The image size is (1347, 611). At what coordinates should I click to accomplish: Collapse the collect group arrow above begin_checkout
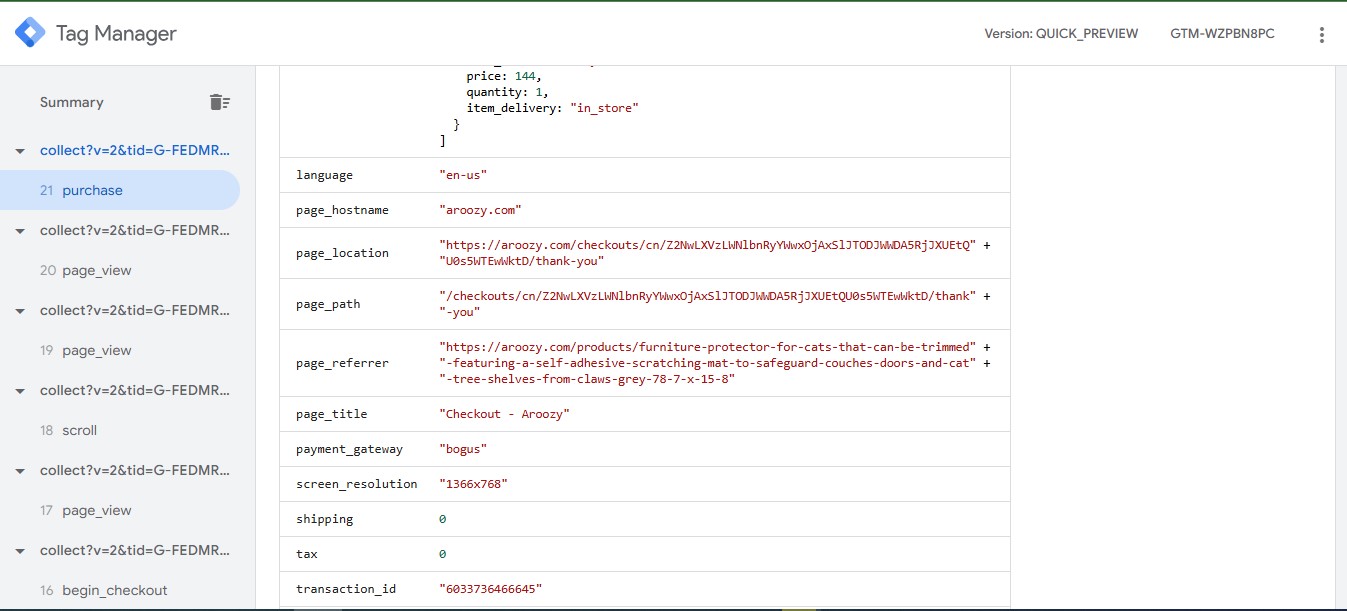click(x=19, y=551)
